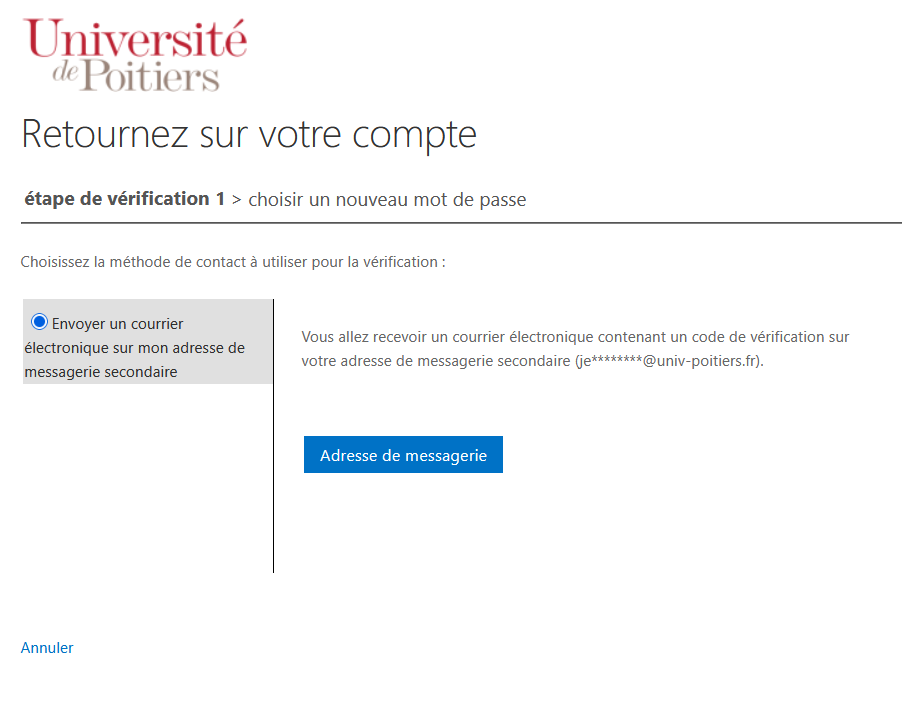Click 'électronique sur mon adresse de' label line

click(x=135, y=348)
